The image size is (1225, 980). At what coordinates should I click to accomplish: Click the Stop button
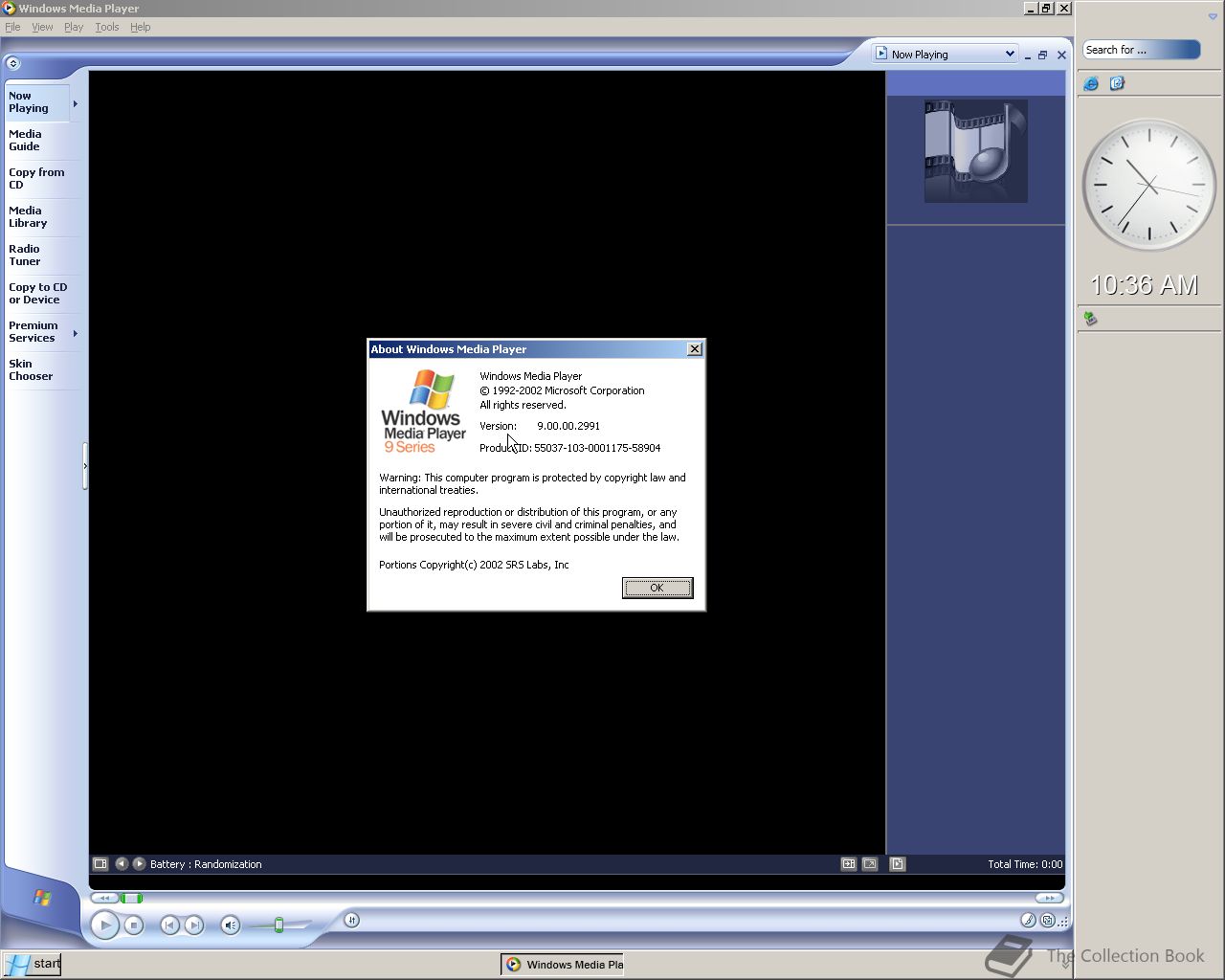(134, 925)
